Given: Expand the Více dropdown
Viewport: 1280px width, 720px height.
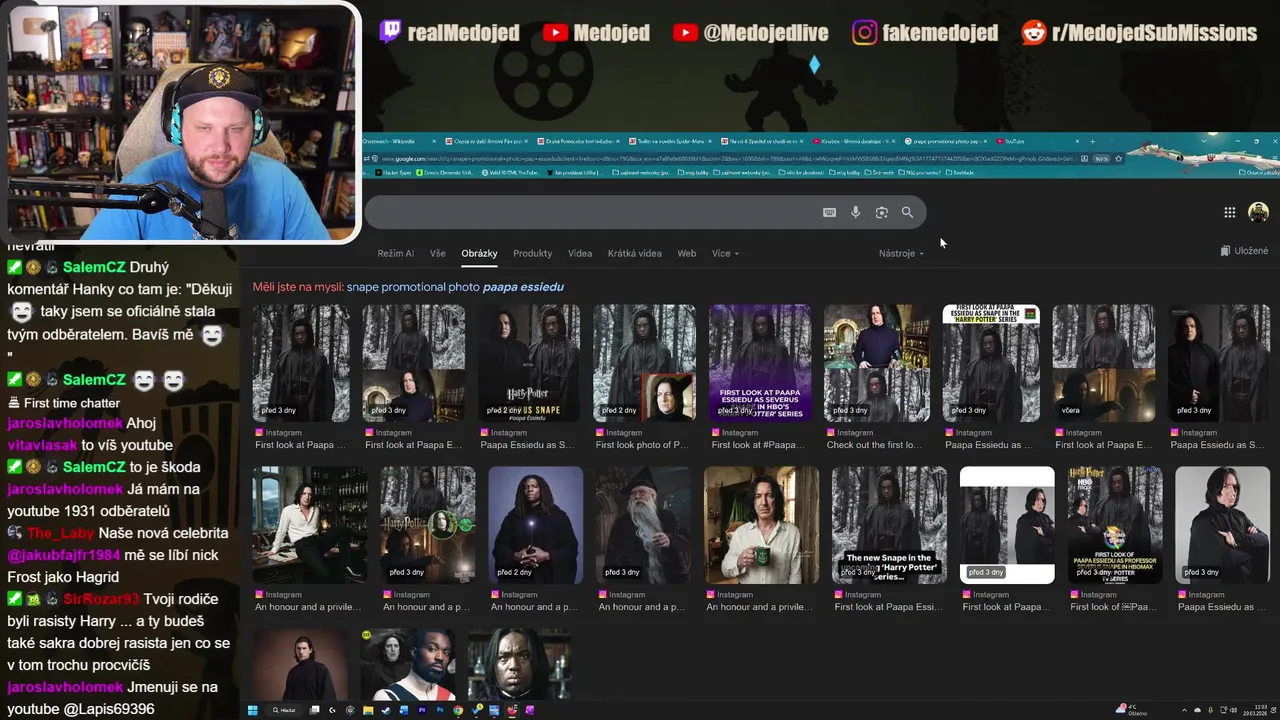Looking at the screenshot, I should click(x=725, y=253).
